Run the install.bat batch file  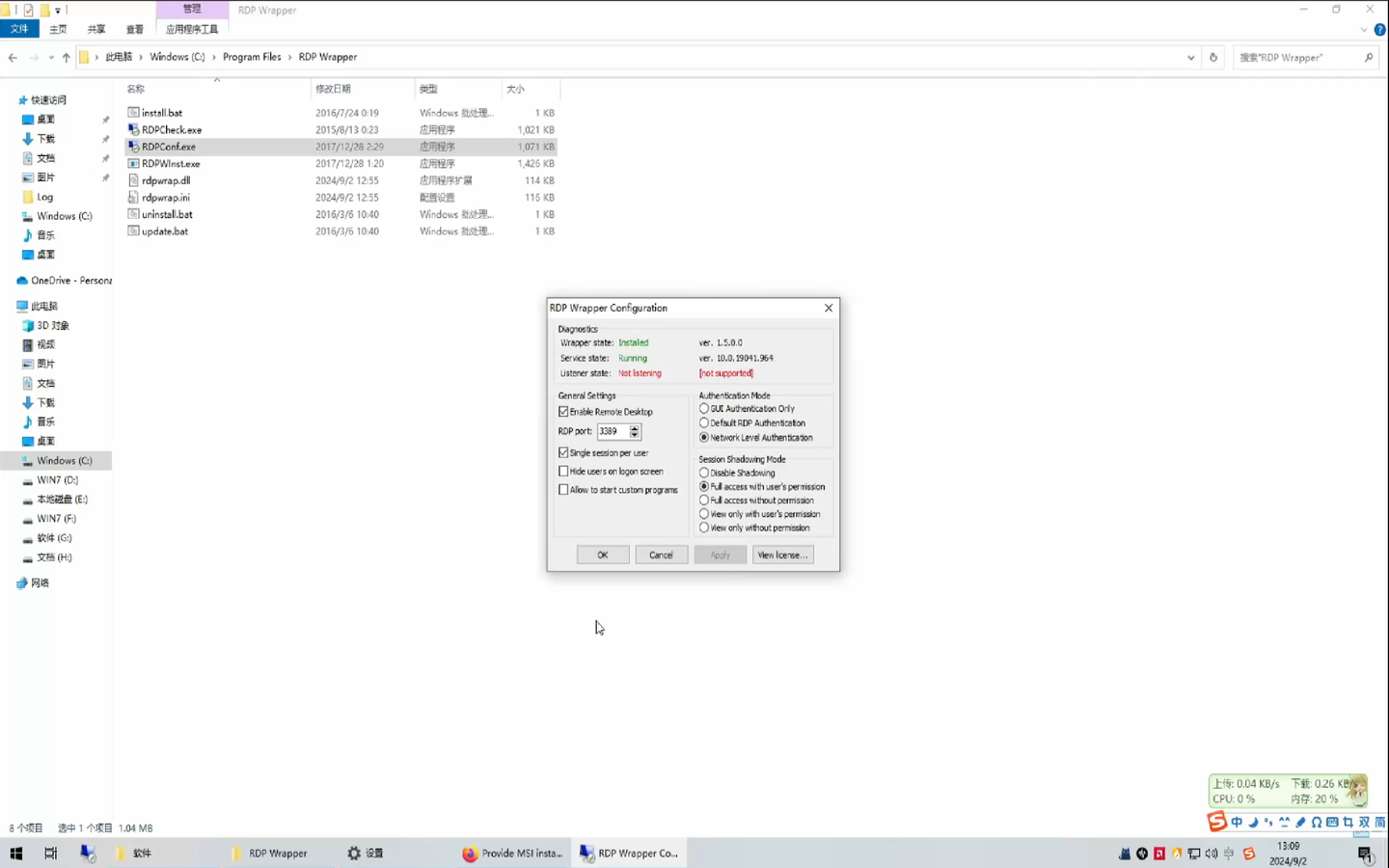tap(161, 112)
